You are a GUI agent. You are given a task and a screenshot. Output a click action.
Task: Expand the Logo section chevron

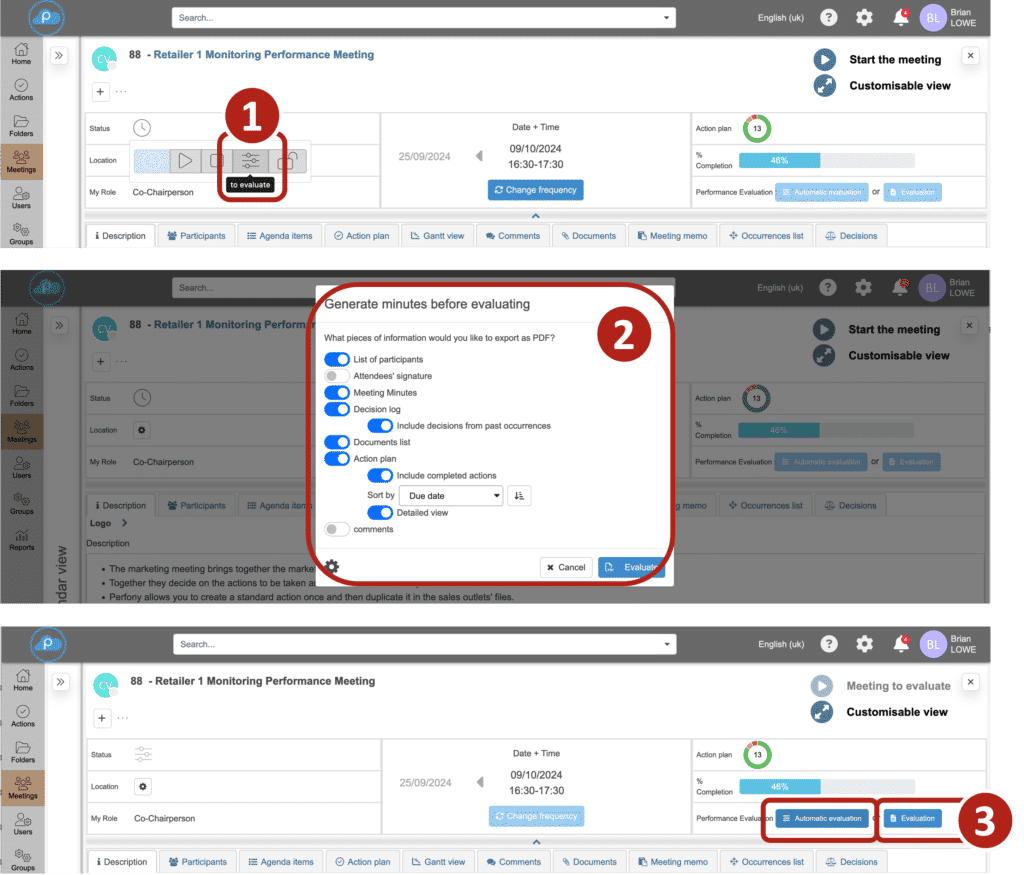(x=124, y=523)
